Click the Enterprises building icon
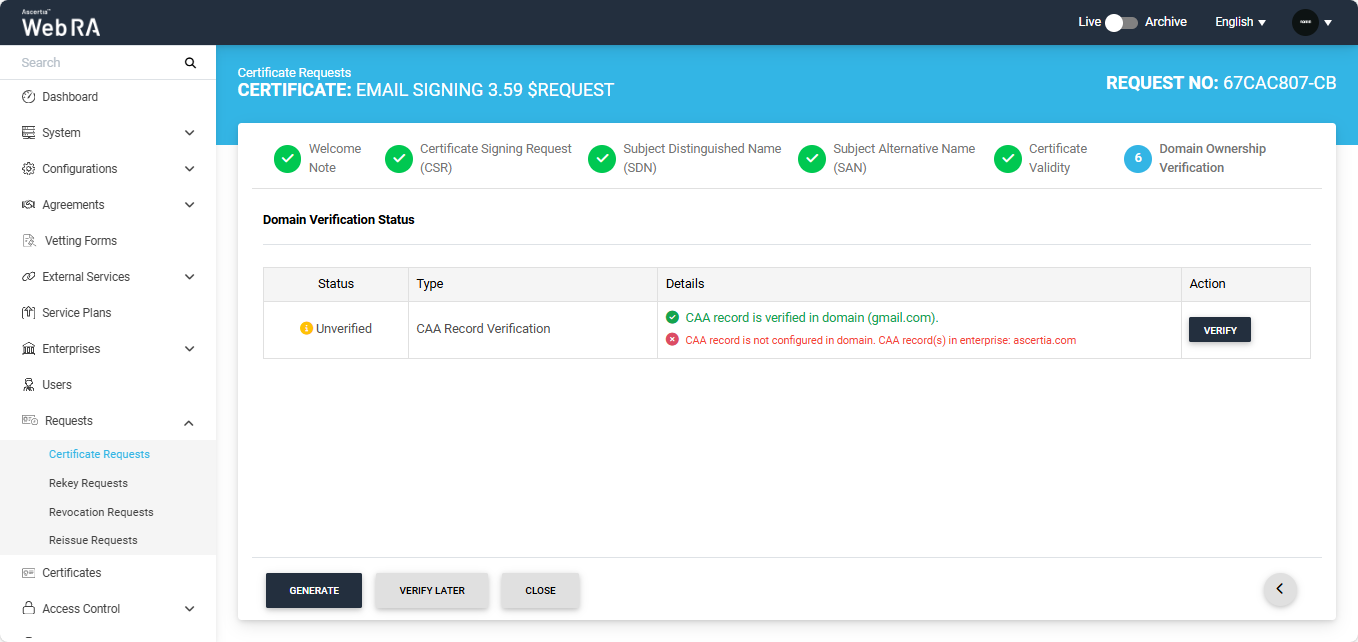This screenshot has width=1358, height=642. point(29,349)
